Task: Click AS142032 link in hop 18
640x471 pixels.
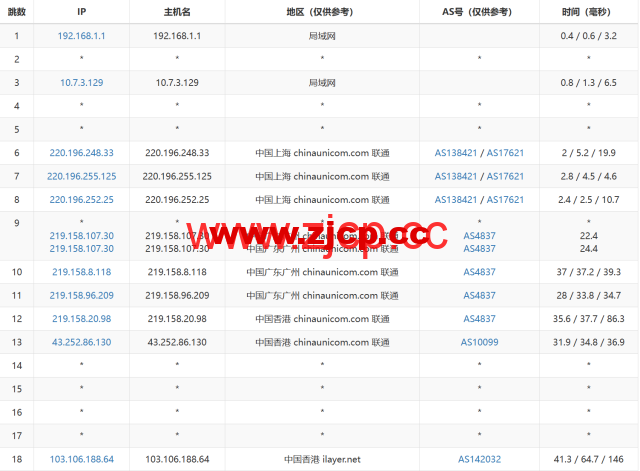Action: [x=480, y=460]
